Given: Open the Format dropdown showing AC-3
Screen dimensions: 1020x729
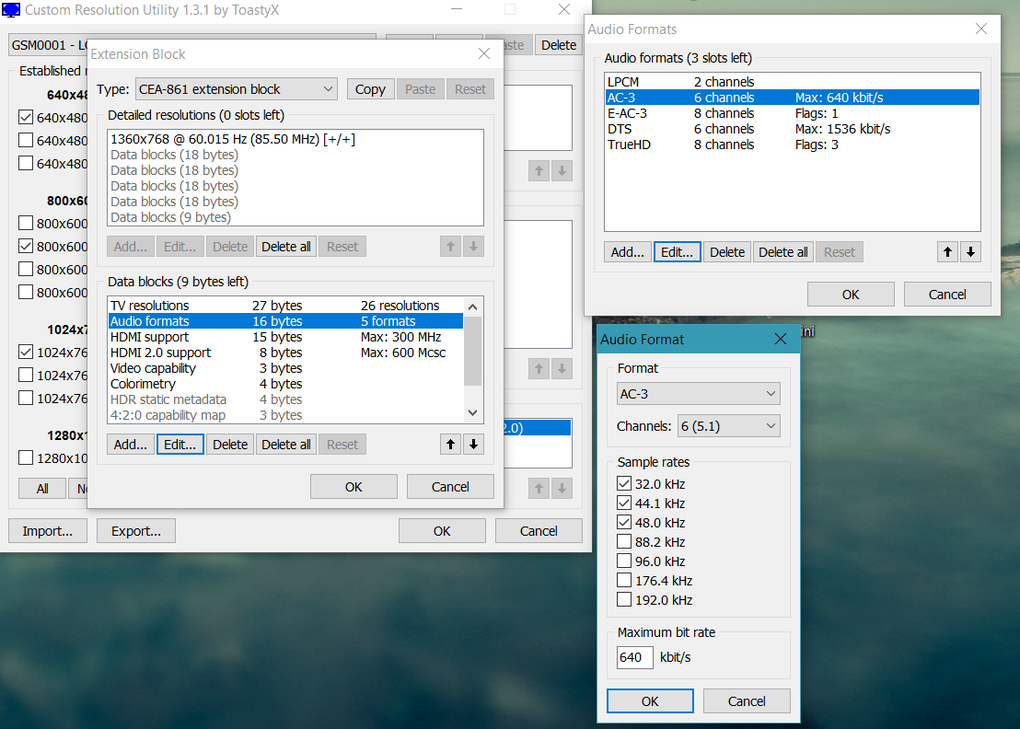Looking at the screenshot, I should (x=698, y=393).
